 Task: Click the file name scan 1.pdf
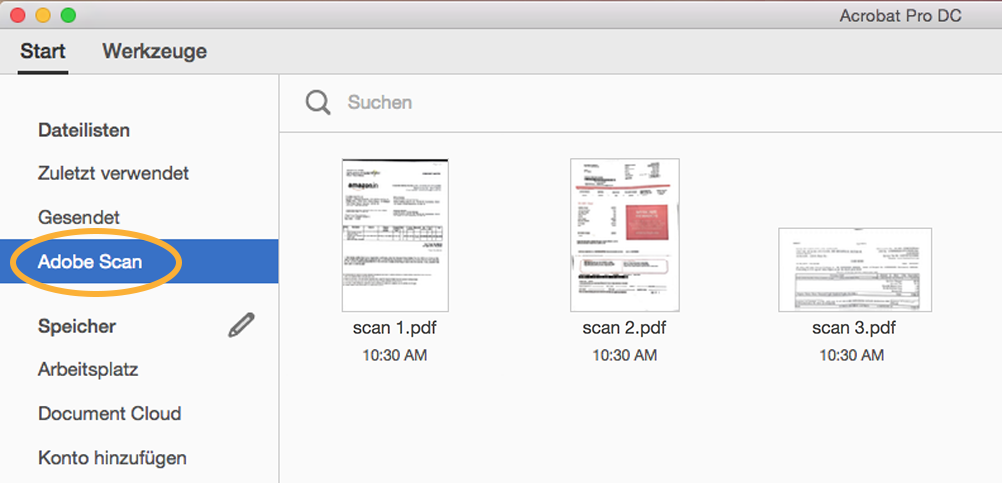click(395, 328)
